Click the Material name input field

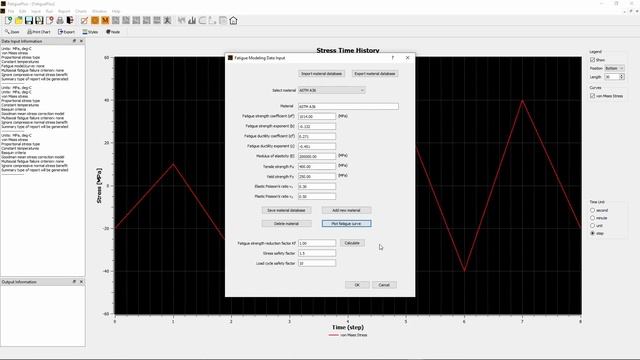(348, 107)
